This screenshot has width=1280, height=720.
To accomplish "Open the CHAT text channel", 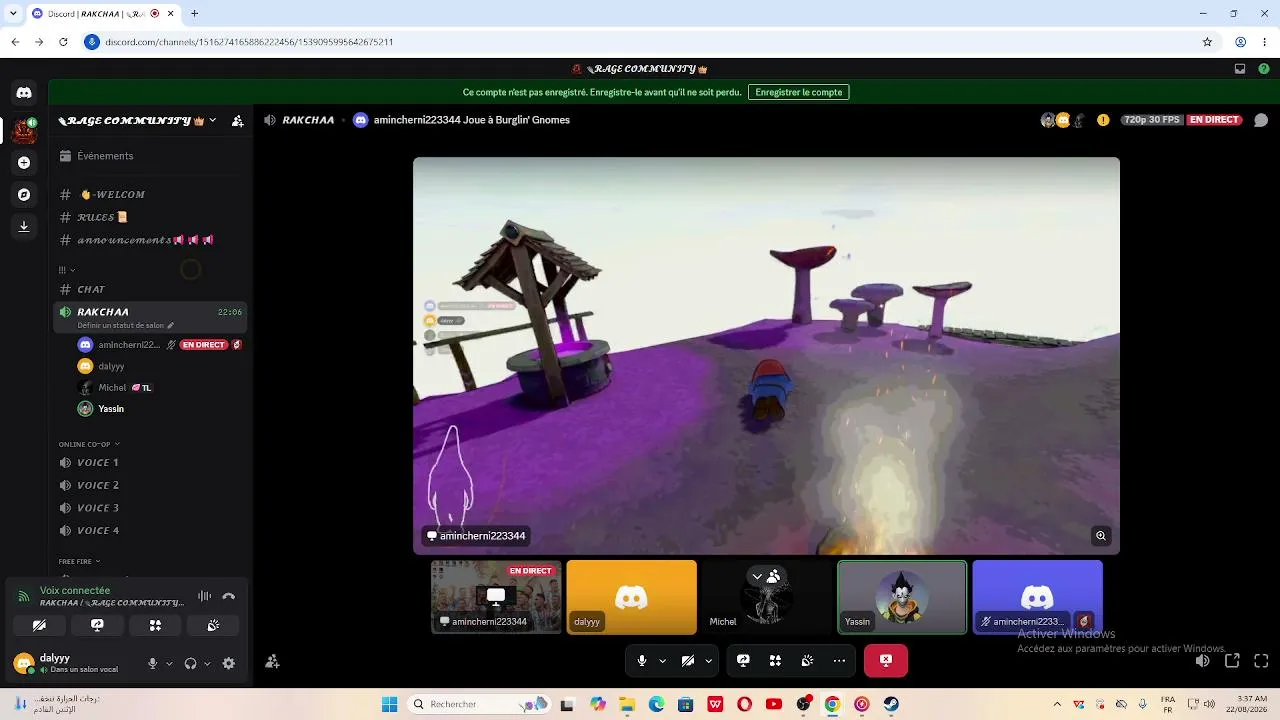I will coord(150,289).
